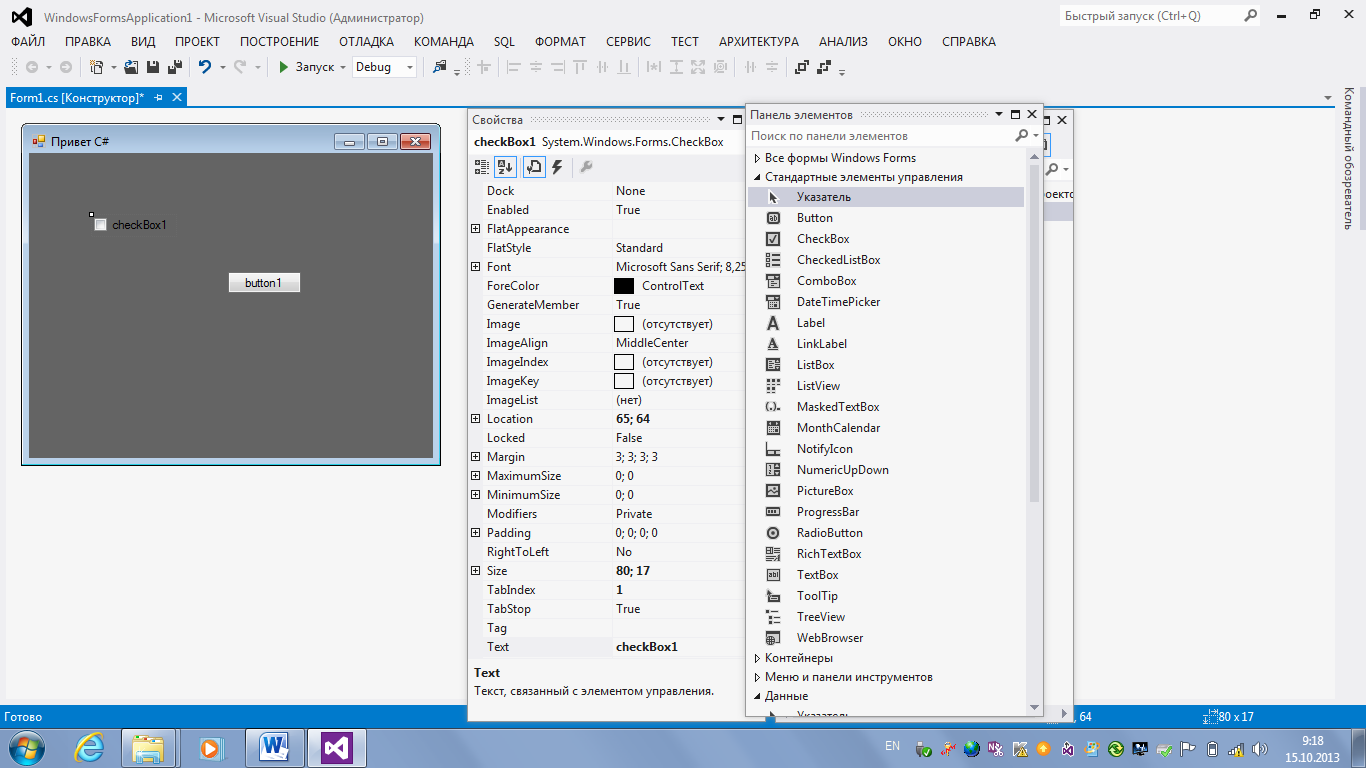The width and height of the screenshot is (1366, 768).
Task: Select the ListView toolbox item
Action: [x=886, y=386]
